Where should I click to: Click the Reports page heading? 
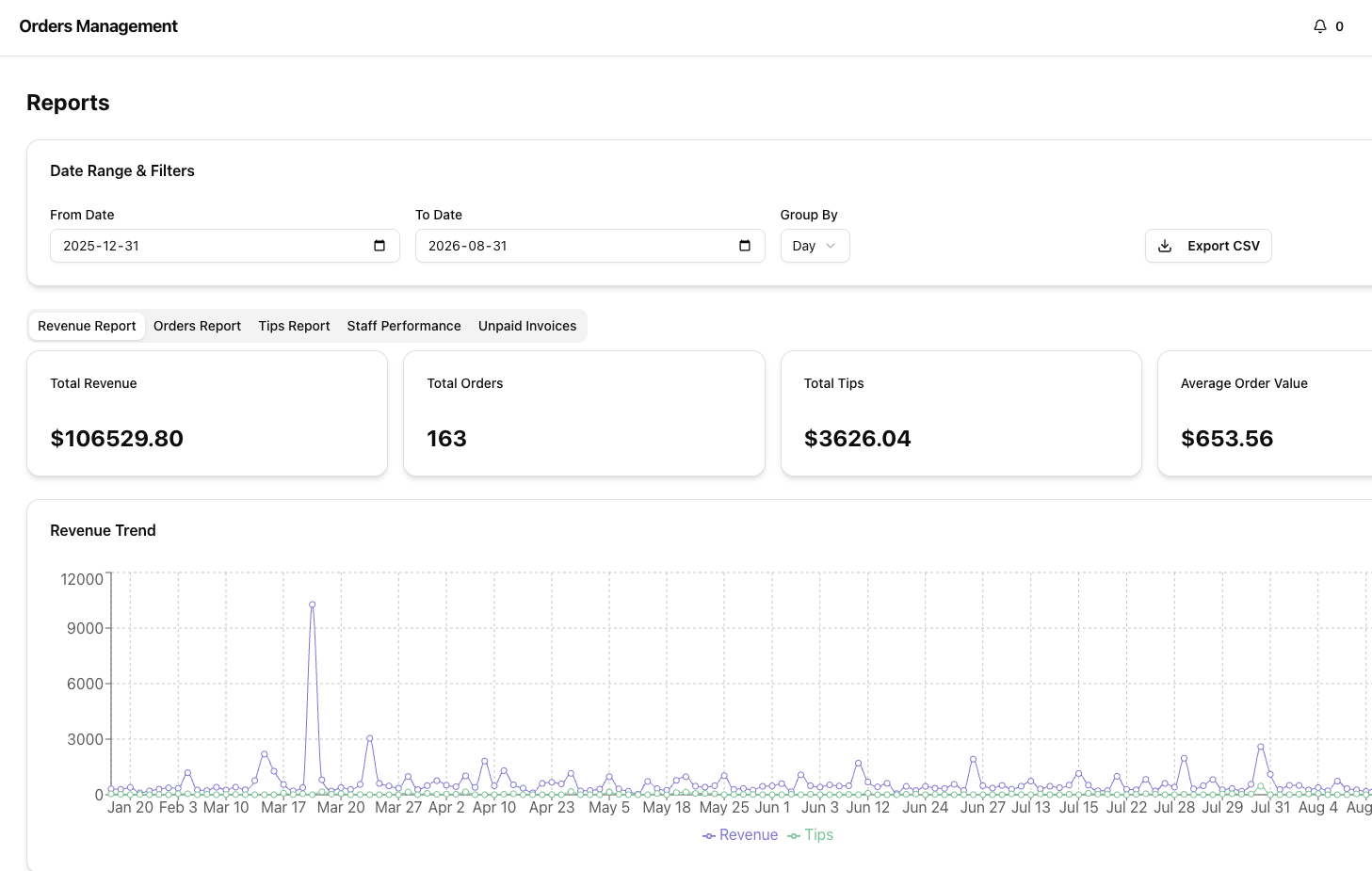pos(68,103)
